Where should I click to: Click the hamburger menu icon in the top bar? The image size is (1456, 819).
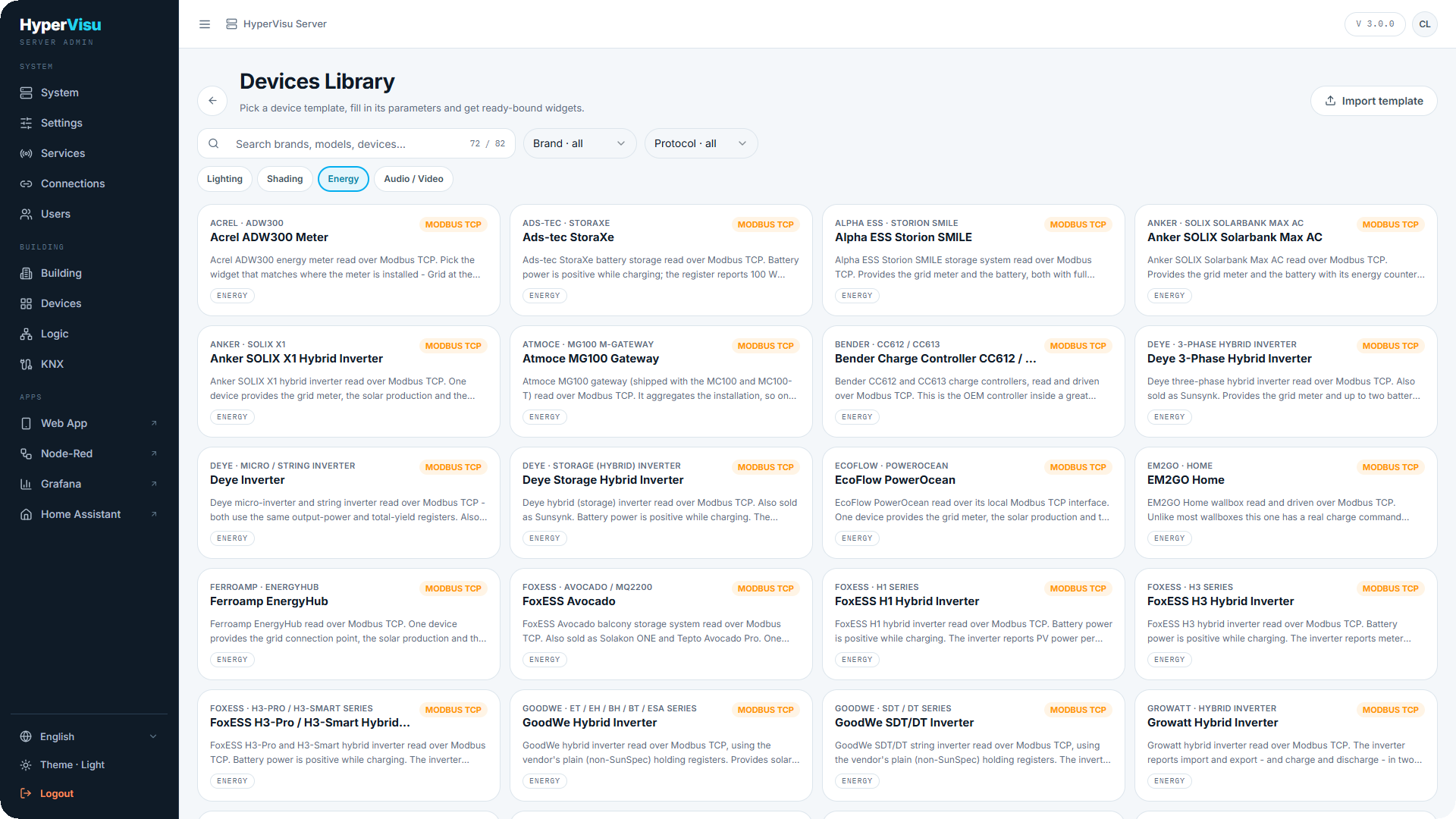point(205,24)
